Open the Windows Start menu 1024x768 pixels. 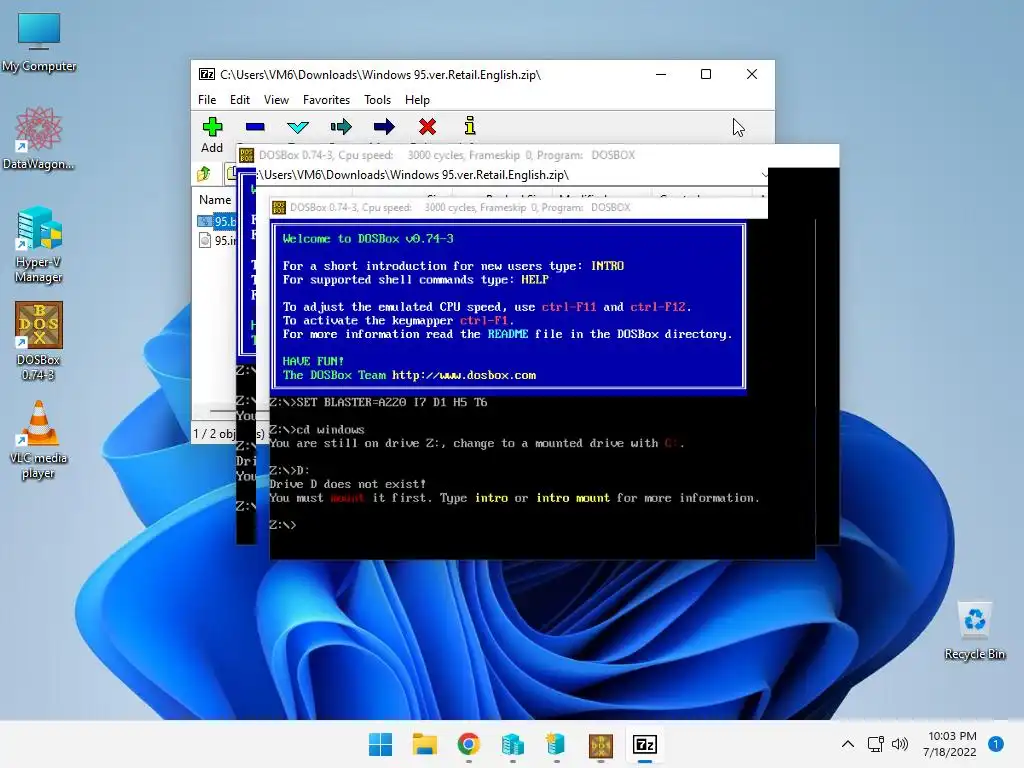(381, 744)
